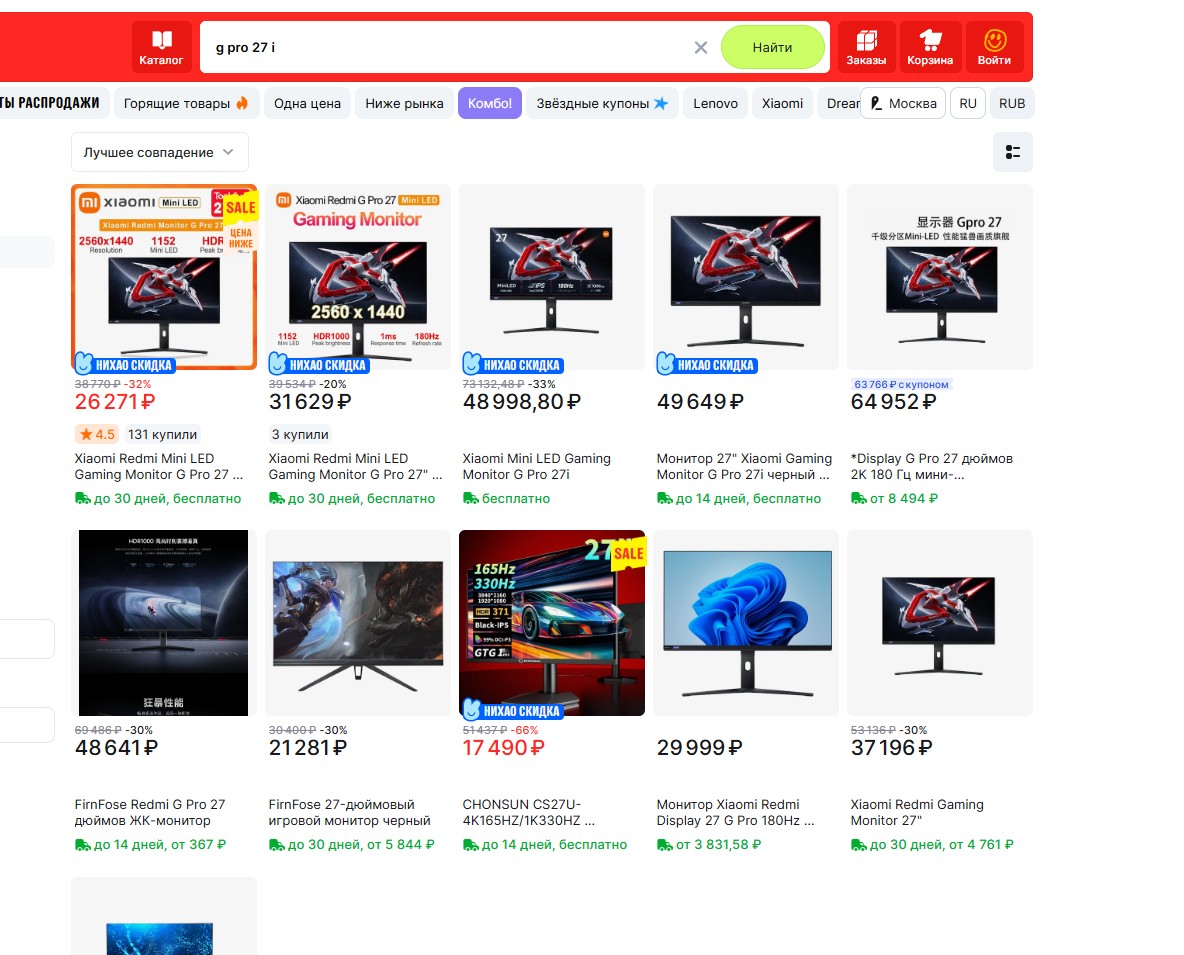Click the '63 766 ₽ с купоном' coupon label
1184x955 pixels.
(901, 384)
